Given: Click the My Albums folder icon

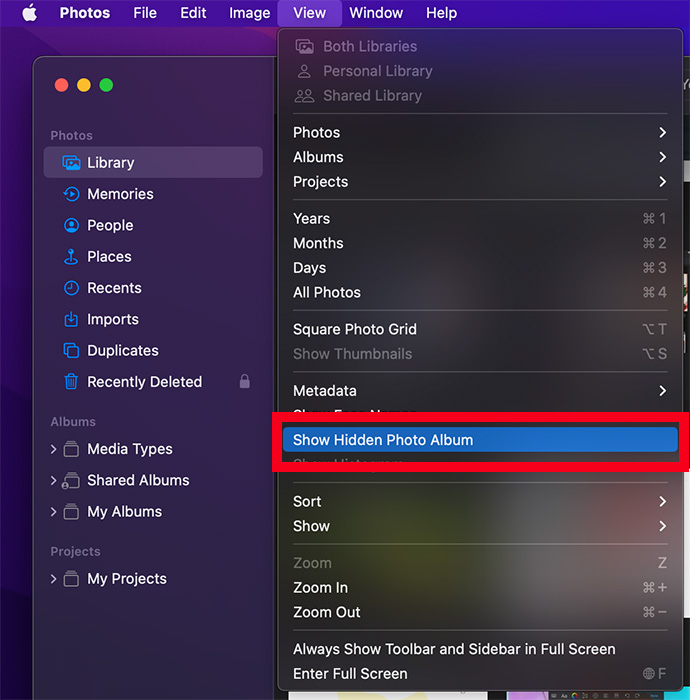Looking at the screenshot, I should (x=71, y=512).
